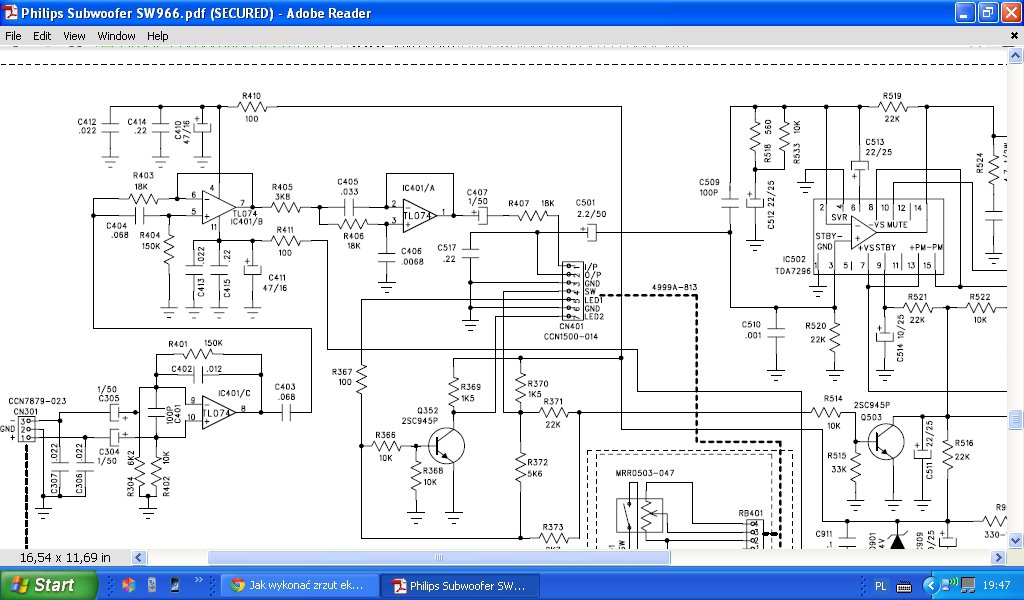
Task: Close the document with the menu bar X
Action: 1014,36
